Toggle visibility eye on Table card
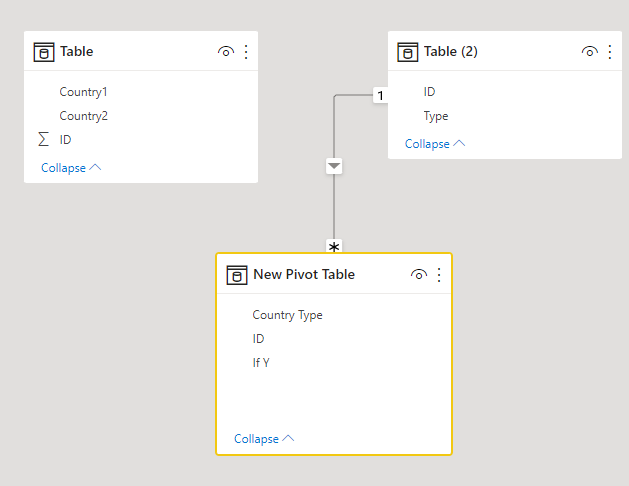This screenshot has width=629, height=486. coord(226,52)
